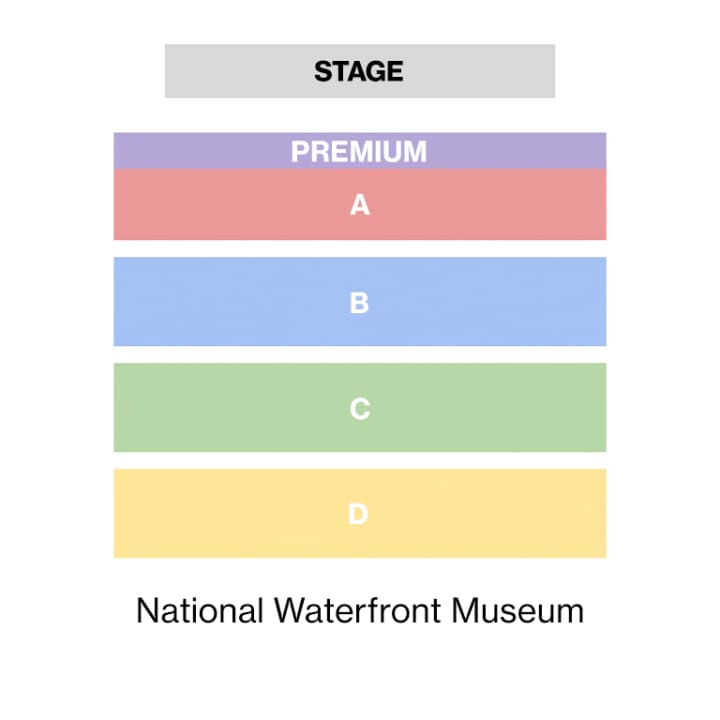Image resolution: width=720 pixels, height=720 pixels.
Task: Select the red section A seating area
Action: tap(360, 204)
